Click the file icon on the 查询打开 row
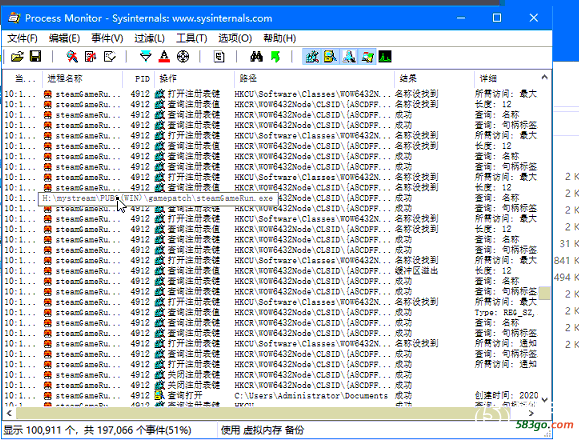The width and height of the screenshot is (579, 440). pos(160,396)
